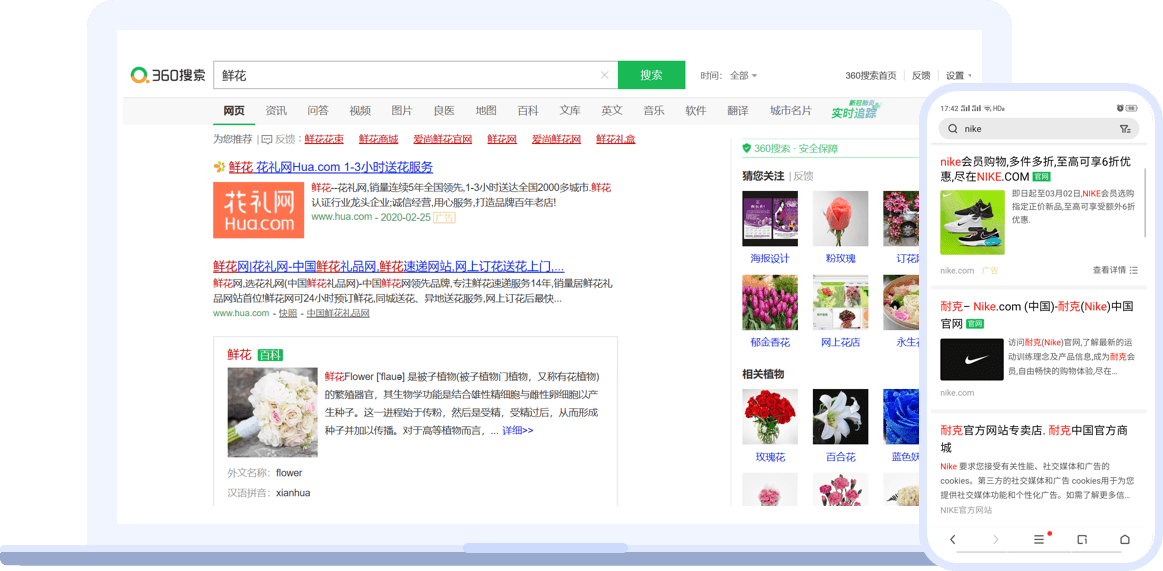Image resolution: width=1163 pixels, height=571 pixels.
Task: Click the 360搜索 logo on the laptop
Action: point(168,75)
